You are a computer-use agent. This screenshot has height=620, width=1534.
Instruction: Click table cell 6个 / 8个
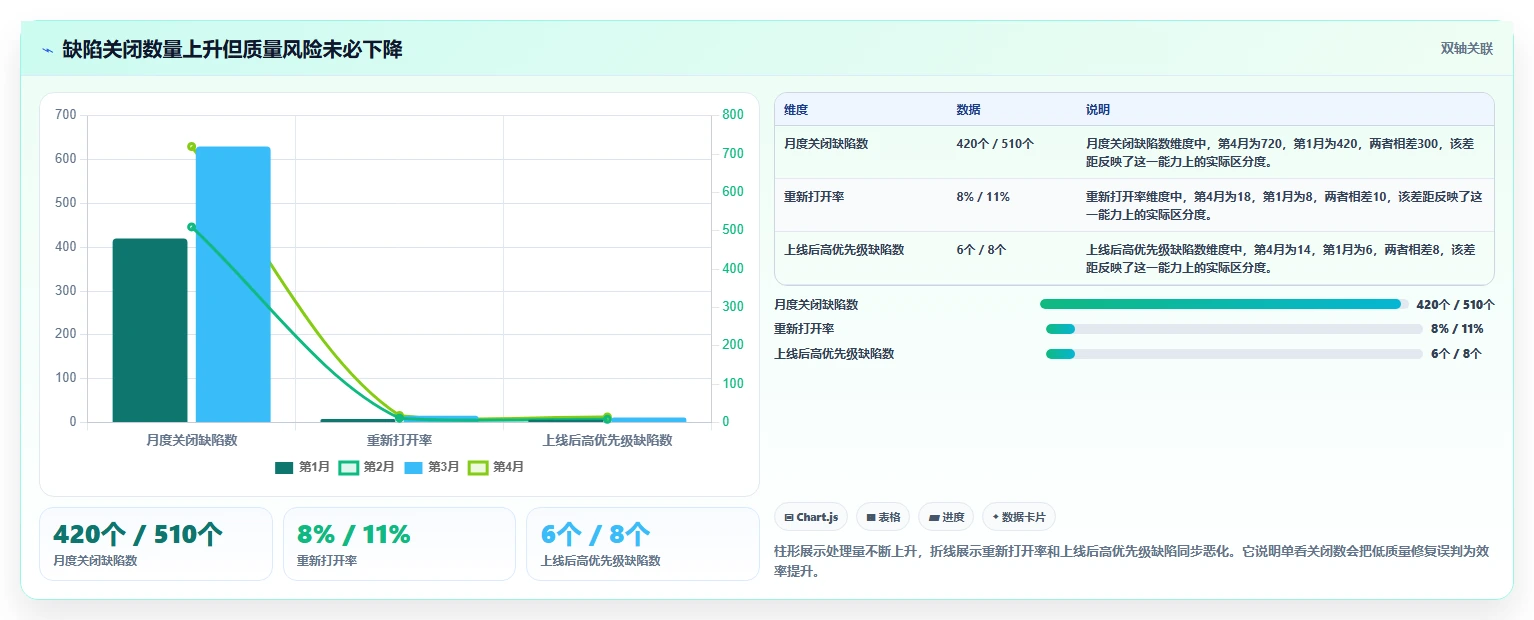pos(981,250)
